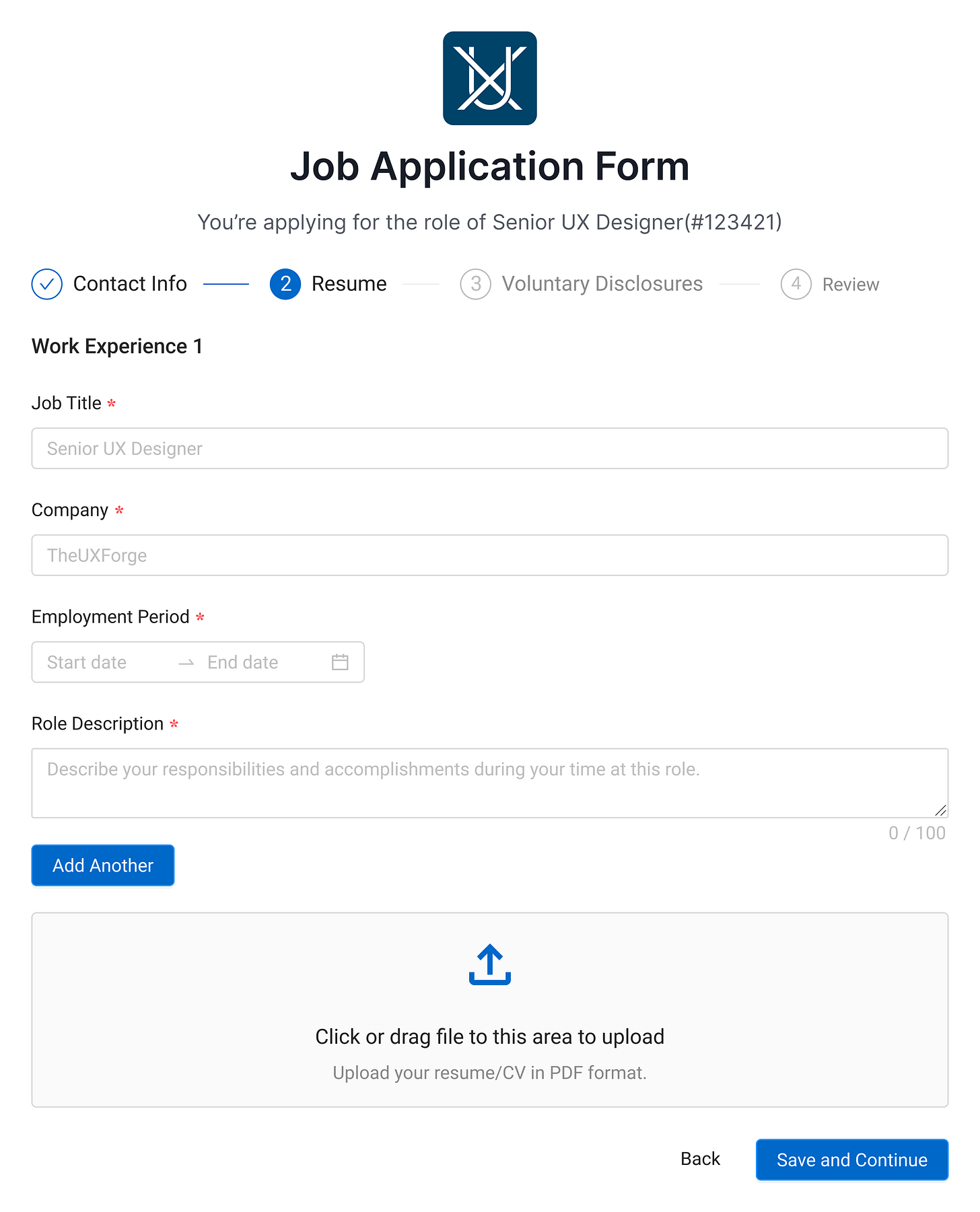Click the textarea resize handle
The image size is (980, 1212).
tap(941, 811)
